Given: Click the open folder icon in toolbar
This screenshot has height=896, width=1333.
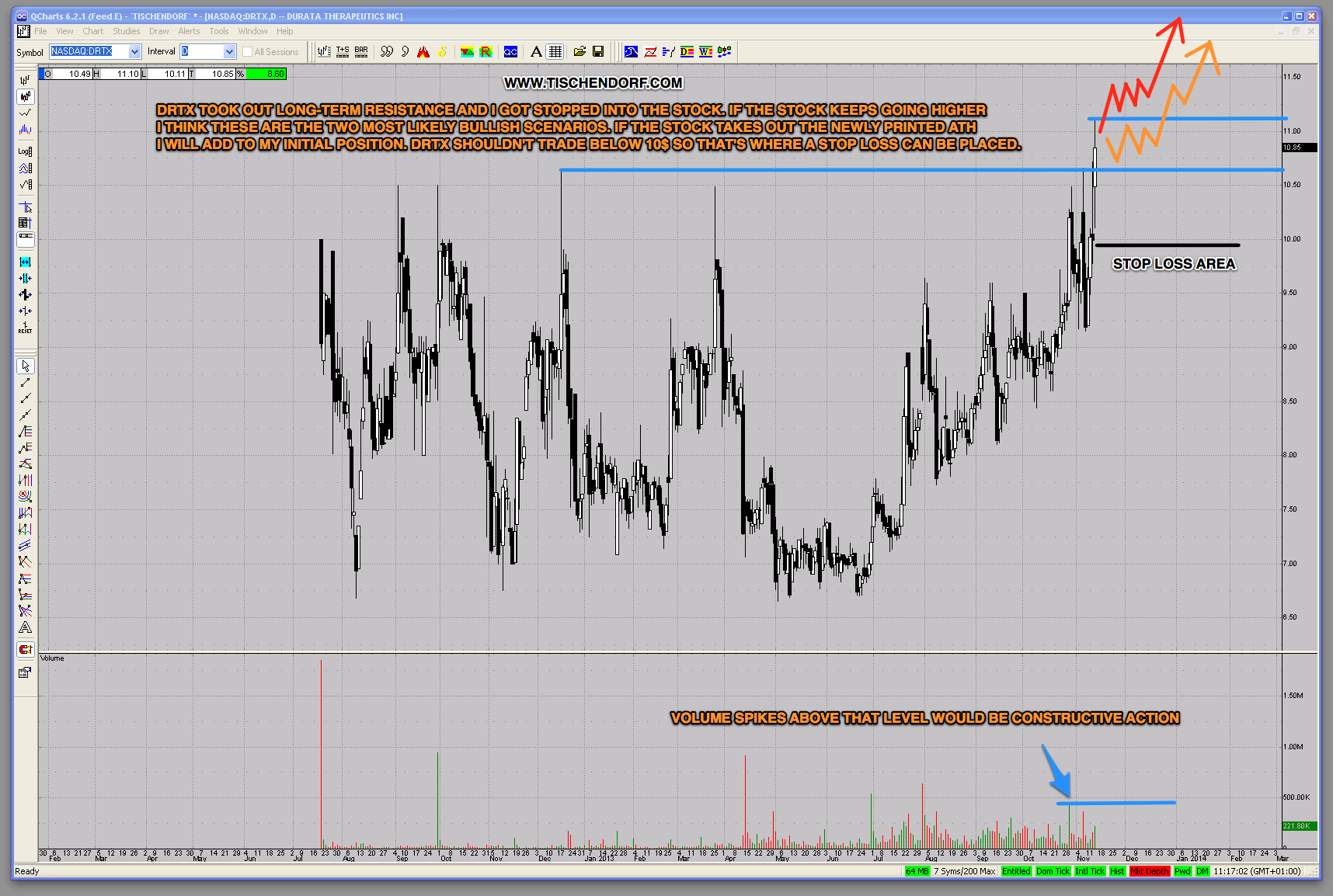Looking at the screenshot, I should 579,52.
